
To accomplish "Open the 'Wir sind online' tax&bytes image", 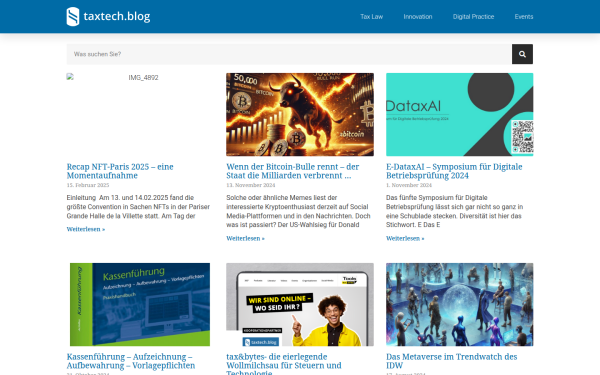I will click(x=300, y=304).
